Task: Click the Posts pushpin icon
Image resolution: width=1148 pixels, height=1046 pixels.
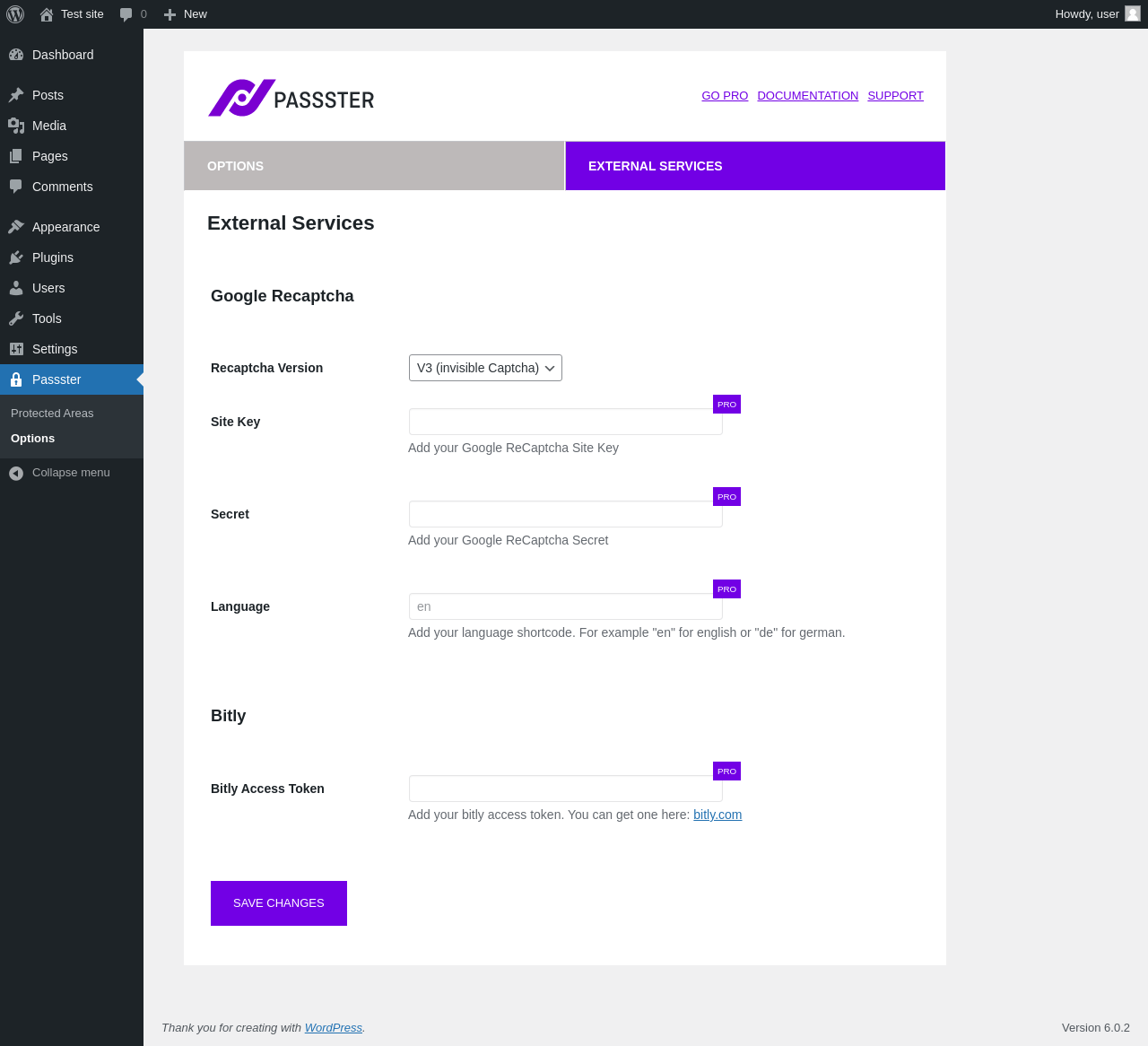Action: [x=16, y=95]
